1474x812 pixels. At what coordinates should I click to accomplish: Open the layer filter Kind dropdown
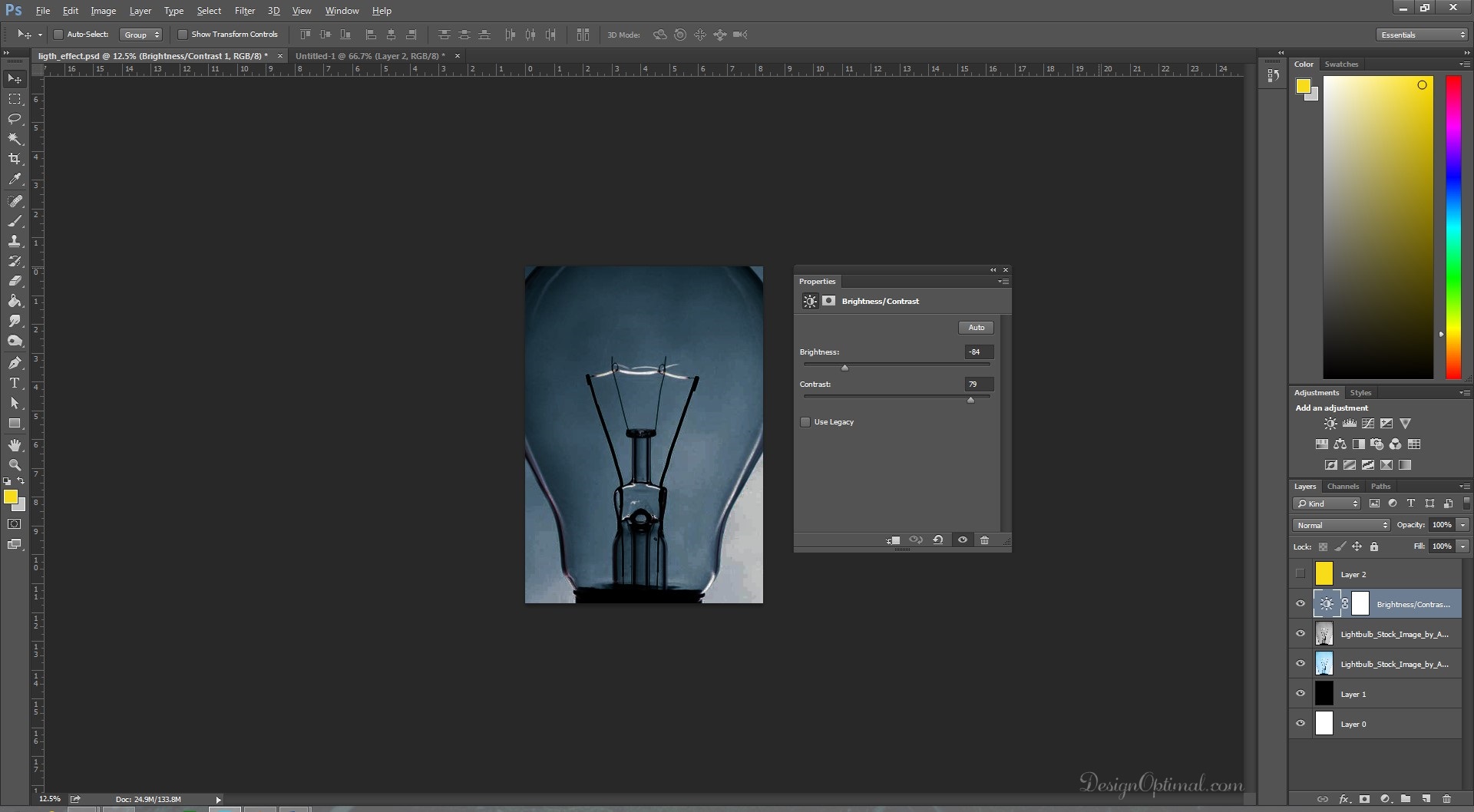[x=1327, y=504]
